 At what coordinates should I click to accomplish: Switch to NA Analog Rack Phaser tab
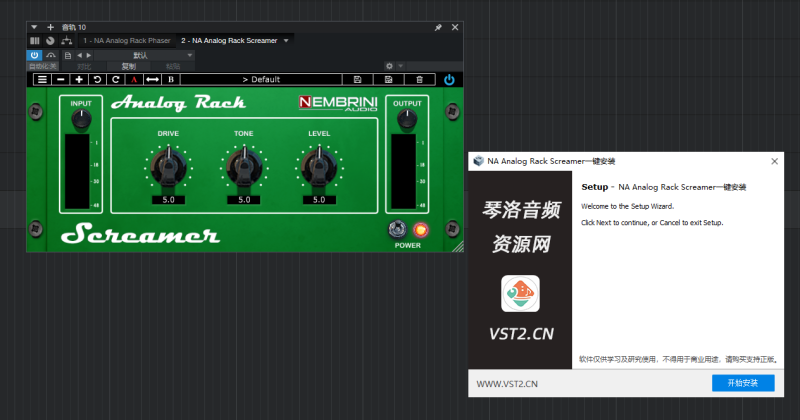pyautogui.click(x=127, y=40)
